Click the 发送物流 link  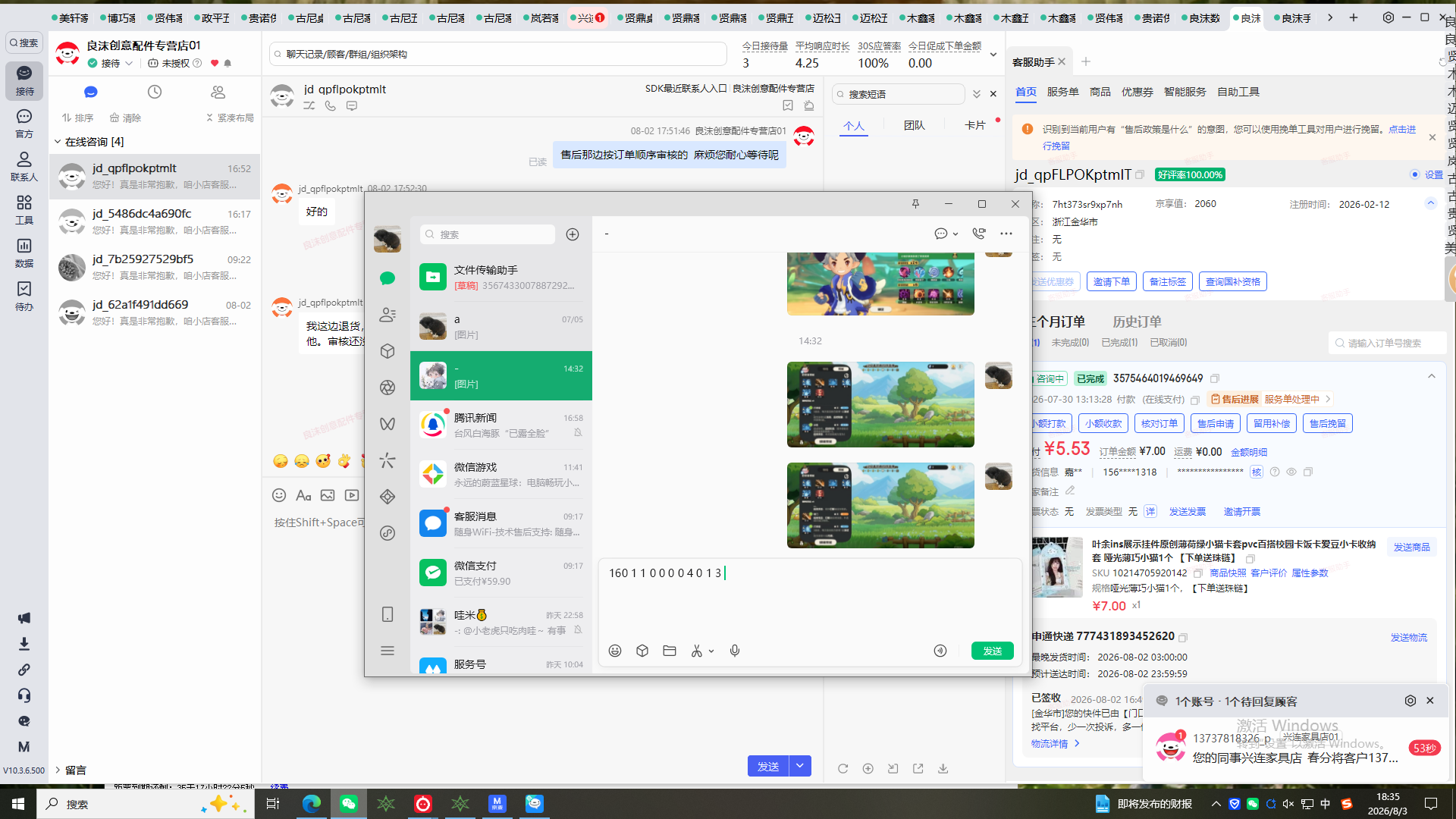click(1408, 638)
